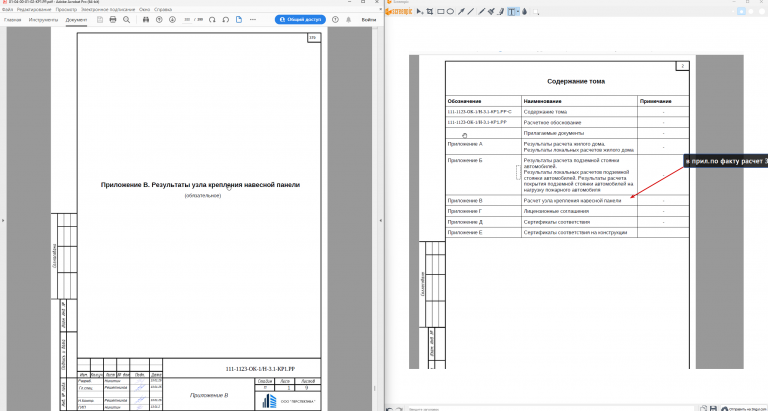Select the rectangle shape tool in Screenpic

tap(440, 12)
